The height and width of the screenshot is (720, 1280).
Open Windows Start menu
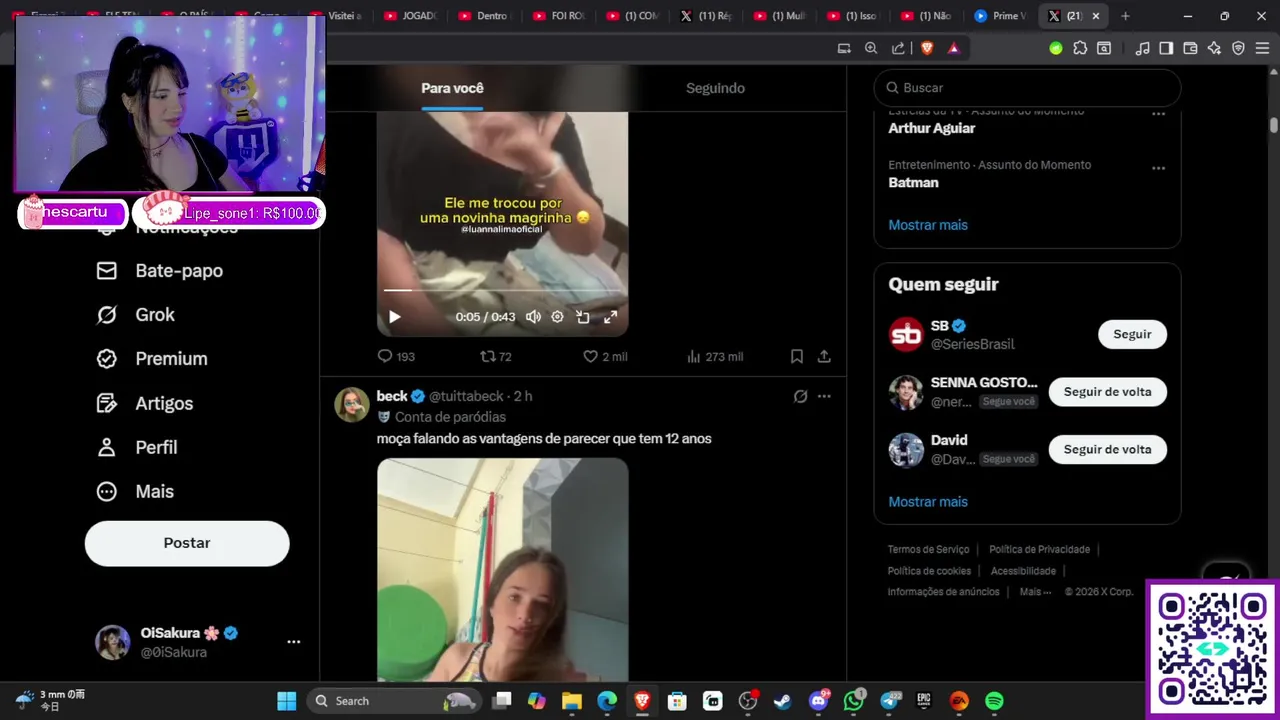[287, 701]
